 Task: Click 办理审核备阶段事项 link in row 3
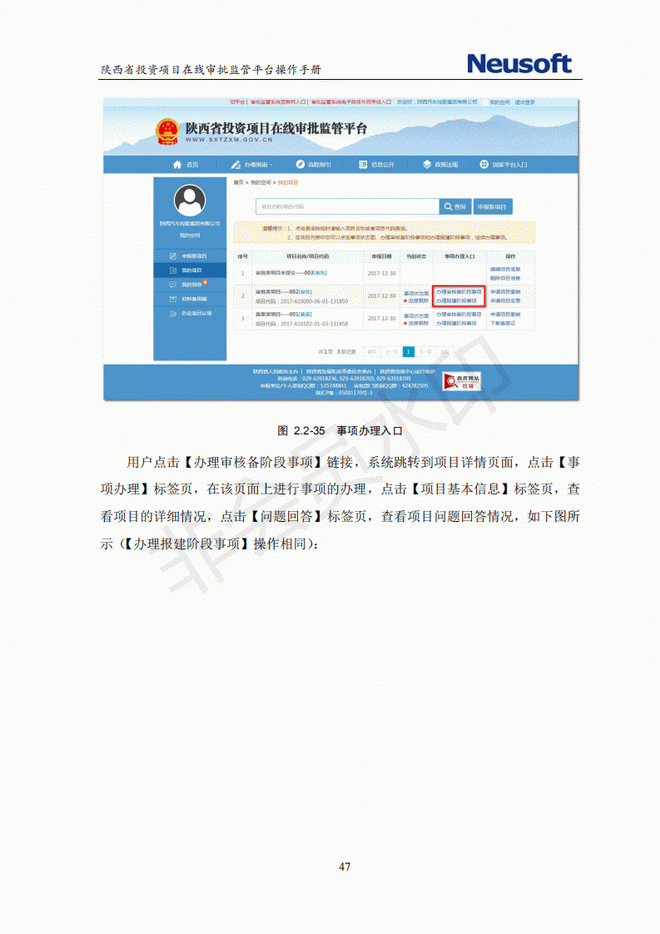click(x=459, y=314)
